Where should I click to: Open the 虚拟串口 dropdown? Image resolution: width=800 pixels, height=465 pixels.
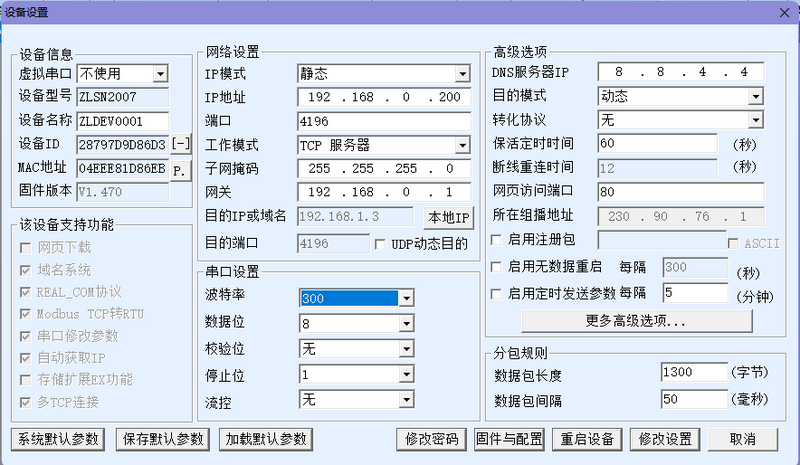pos(160,74)
